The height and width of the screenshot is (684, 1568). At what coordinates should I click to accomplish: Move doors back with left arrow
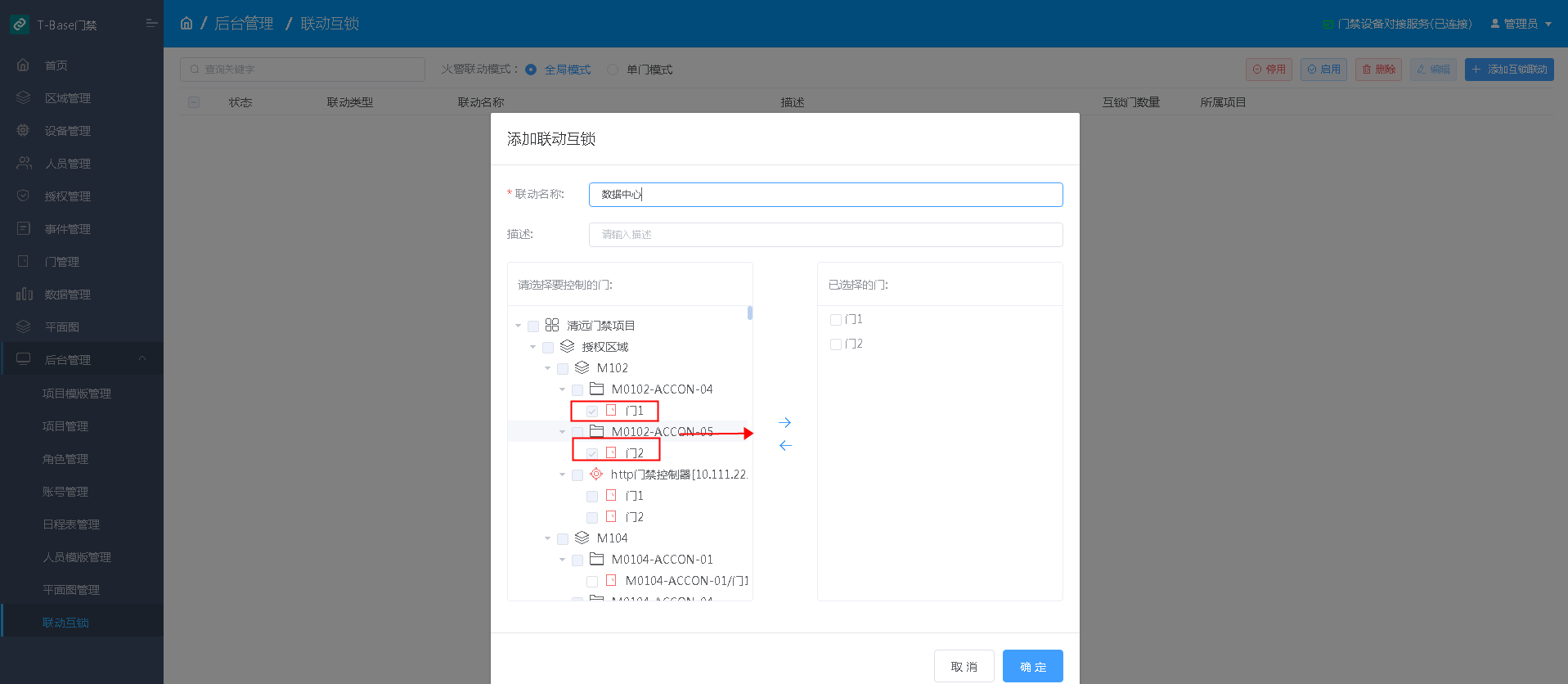785,446
